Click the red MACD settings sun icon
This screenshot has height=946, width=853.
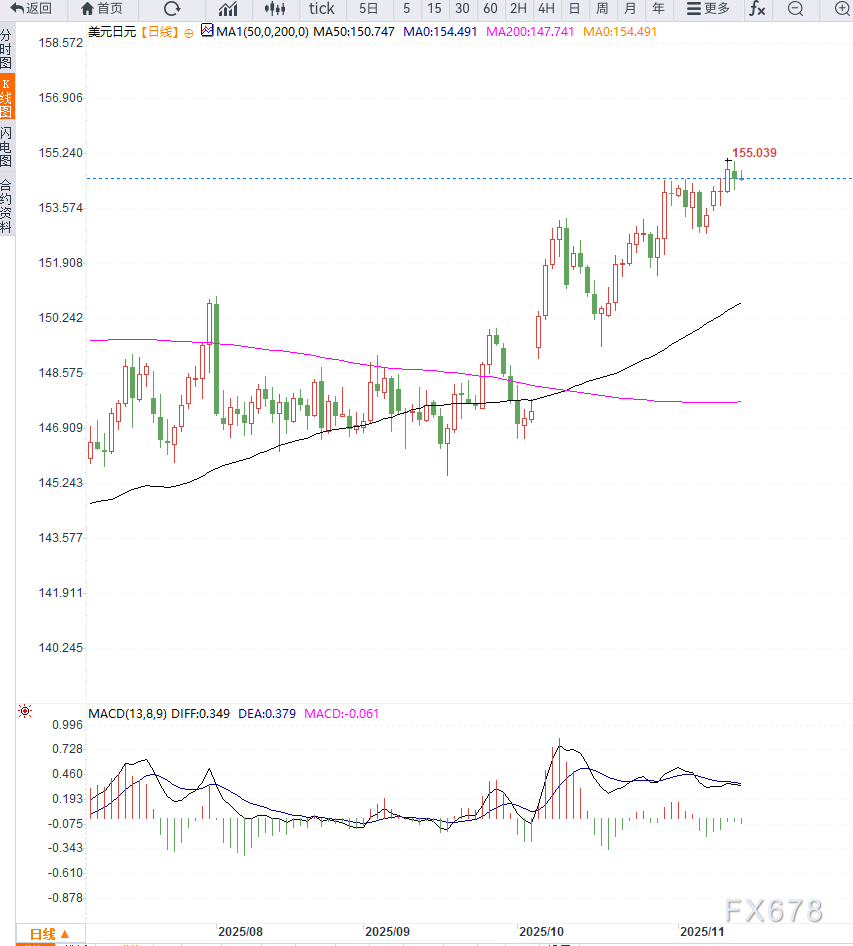click(25, 711)
